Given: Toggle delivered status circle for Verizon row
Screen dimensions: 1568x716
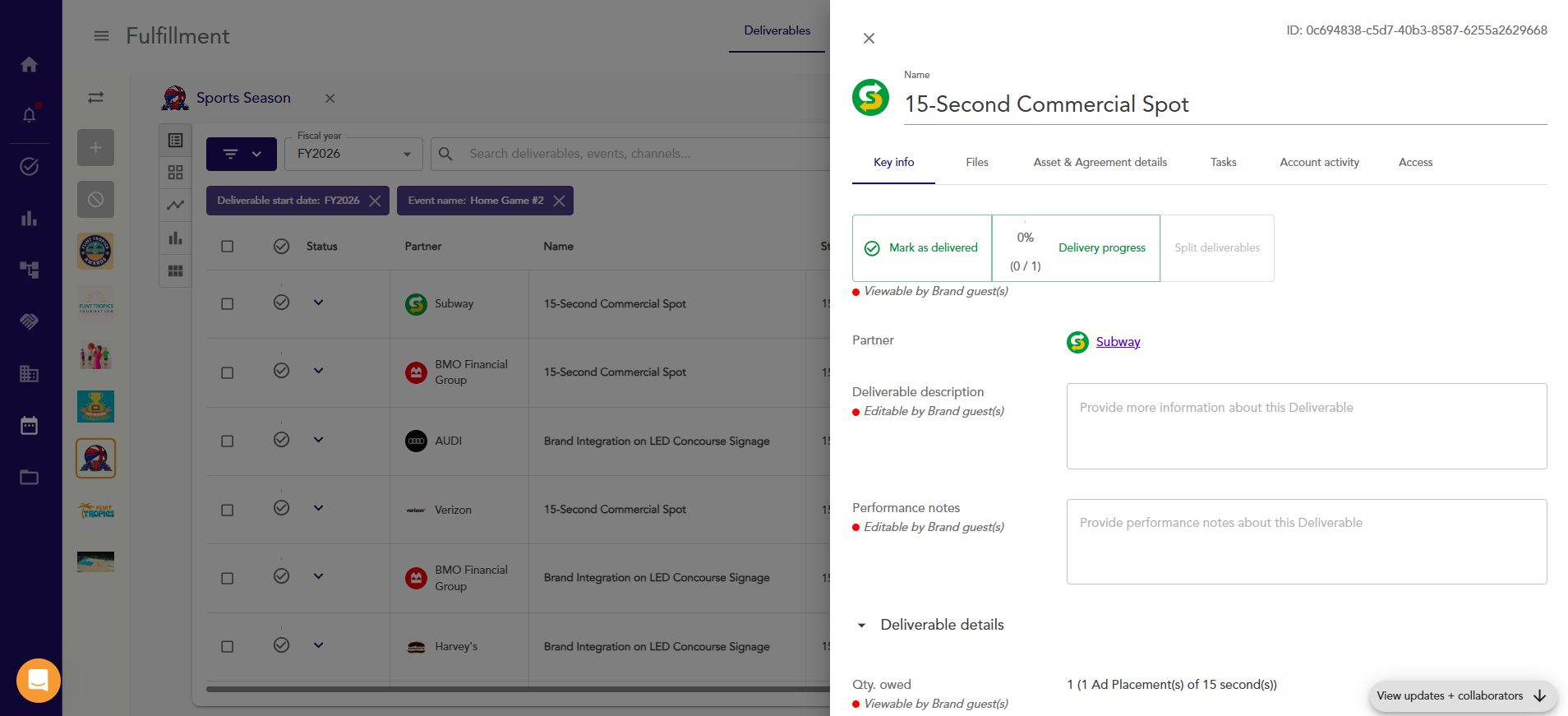Looking at the screenshot, I should (281, 508).
